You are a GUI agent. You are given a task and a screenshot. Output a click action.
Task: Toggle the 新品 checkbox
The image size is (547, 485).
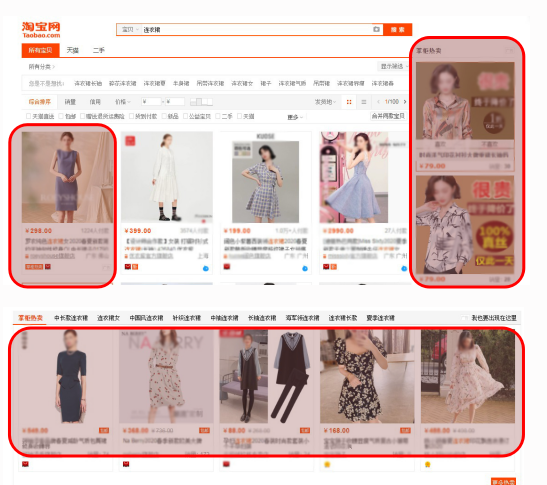[164, 116]
